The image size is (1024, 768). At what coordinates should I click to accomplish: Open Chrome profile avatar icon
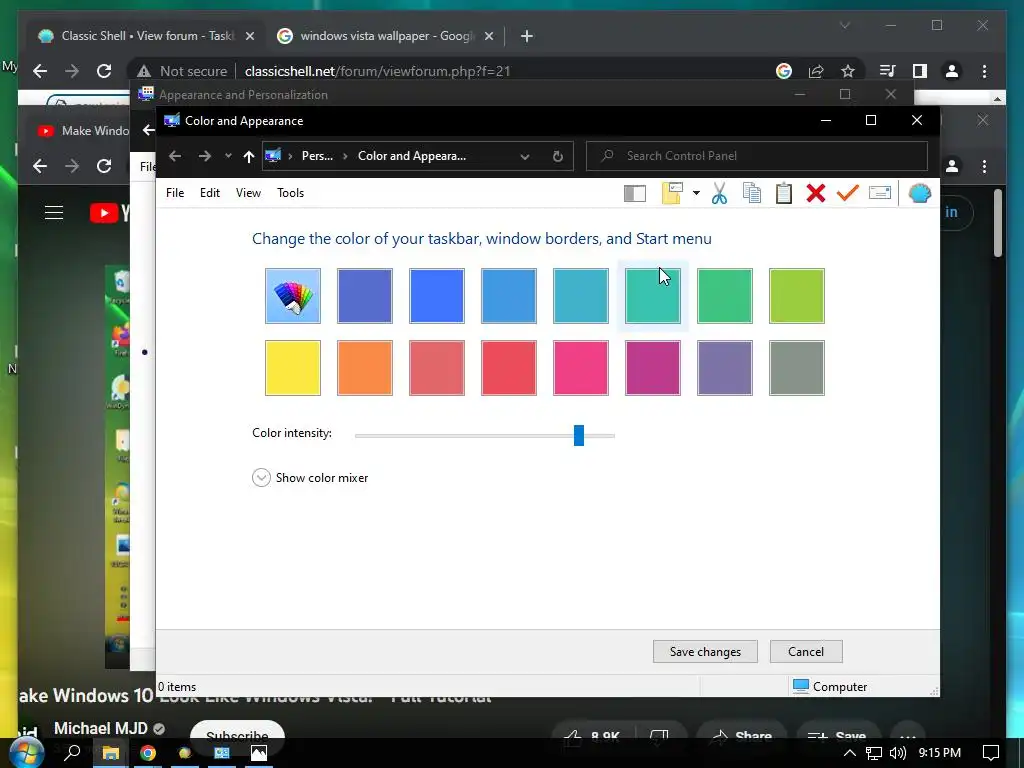coord(952,71)
